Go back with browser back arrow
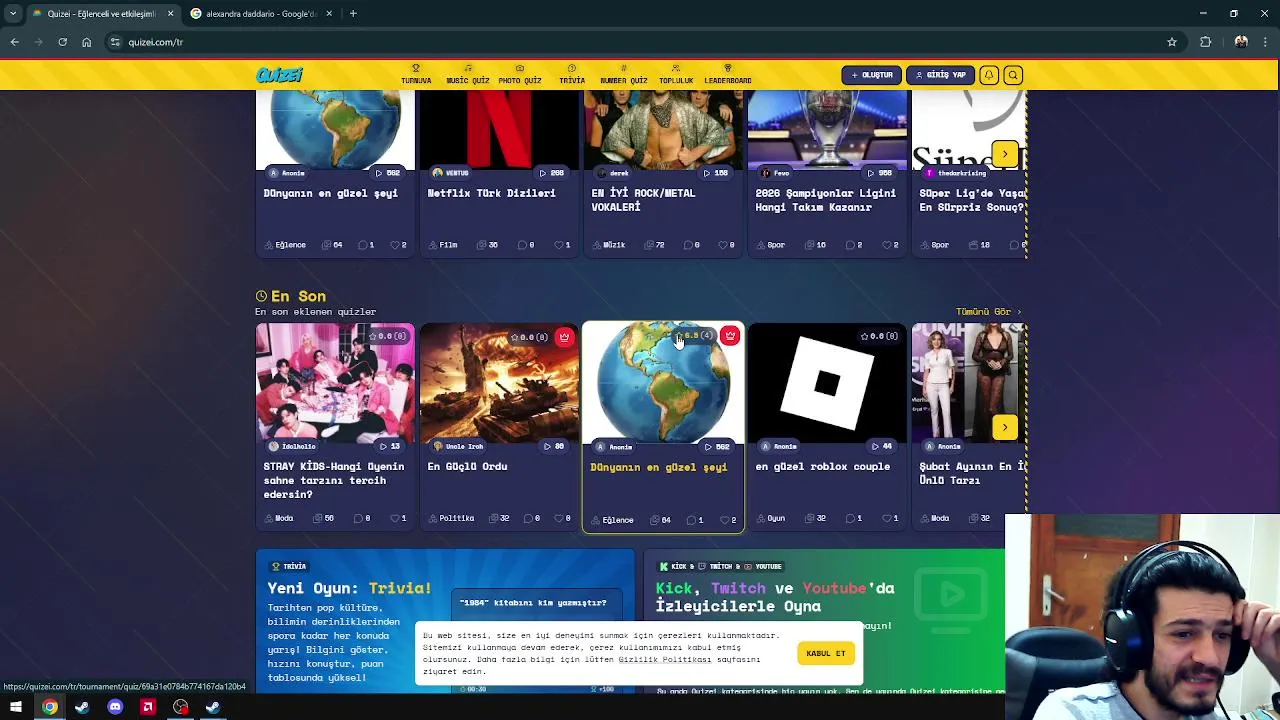The height and width of the screenshot is (720, 1280). (x=14, y=42)
